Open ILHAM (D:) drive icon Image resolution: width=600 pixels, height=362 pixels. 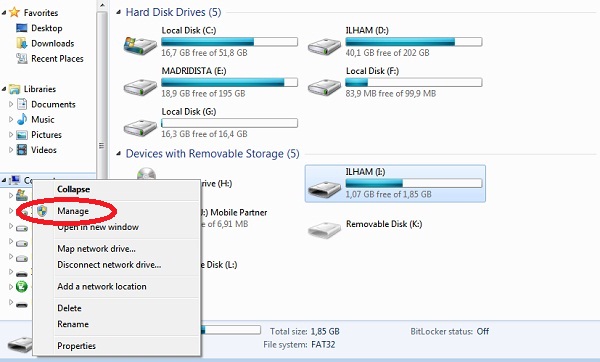click(x=324, y=47)
